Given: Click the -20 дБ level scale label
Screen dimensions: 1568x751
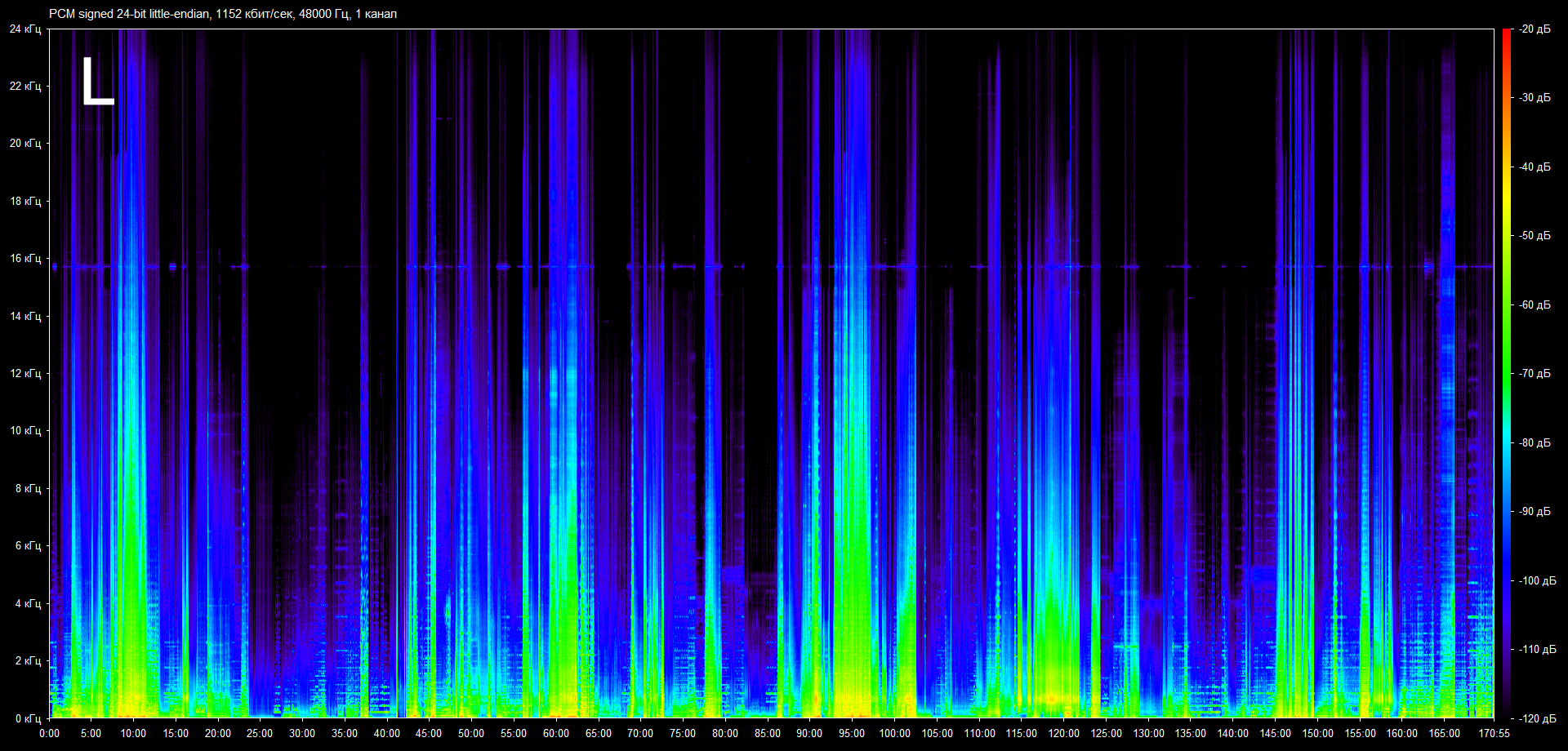Looking at the screenshot, I should coord(1535,29).
